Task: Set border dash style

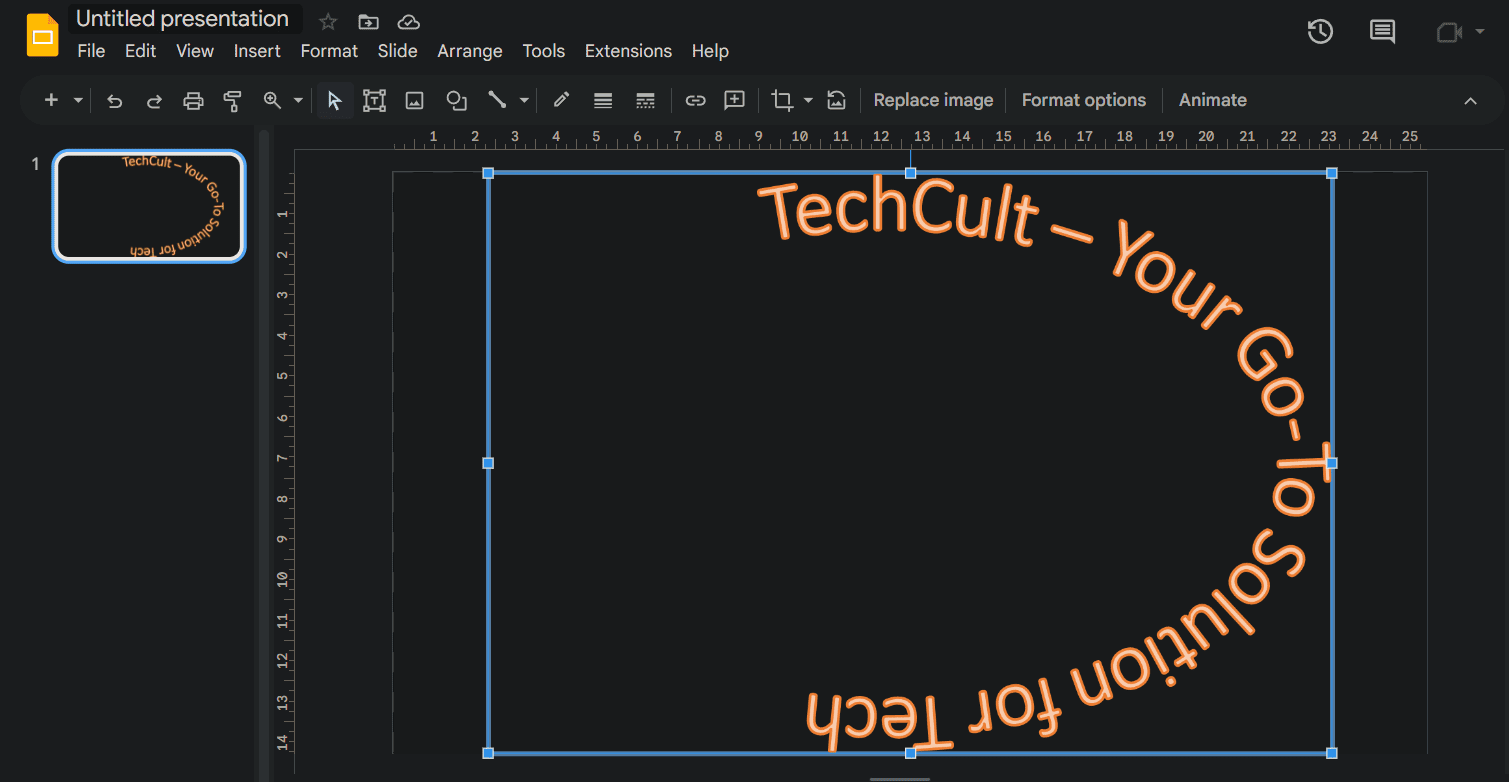Action: coord(645,100)
